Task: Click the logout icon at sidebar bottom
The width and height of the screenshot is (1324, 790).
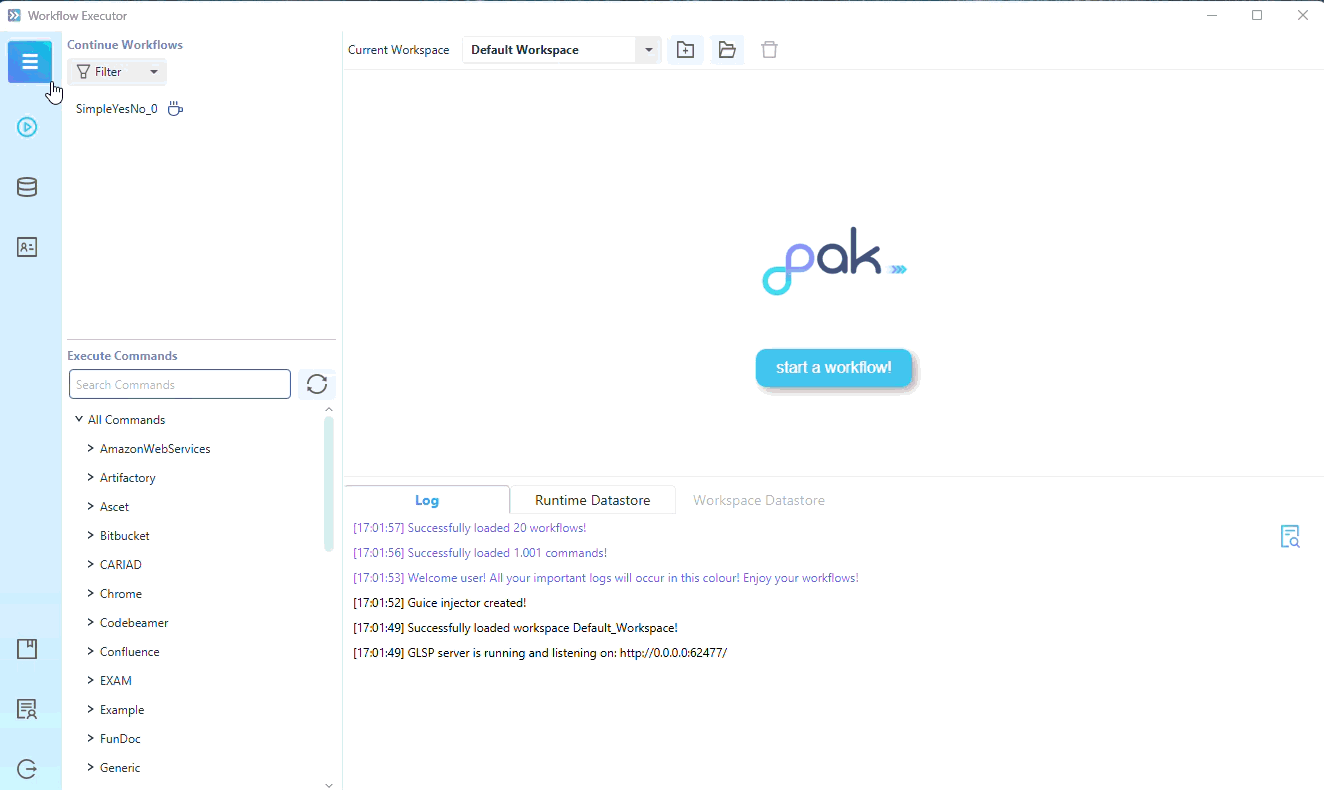Action: pyautogui.click(x=27, y=769)
